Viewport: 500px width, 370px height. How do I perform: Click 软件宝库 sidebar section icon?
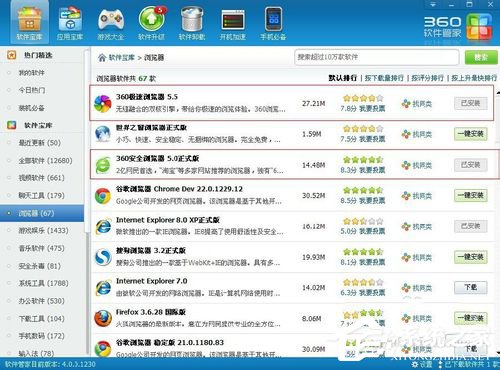pyautogui.click(x=11, y=125)
